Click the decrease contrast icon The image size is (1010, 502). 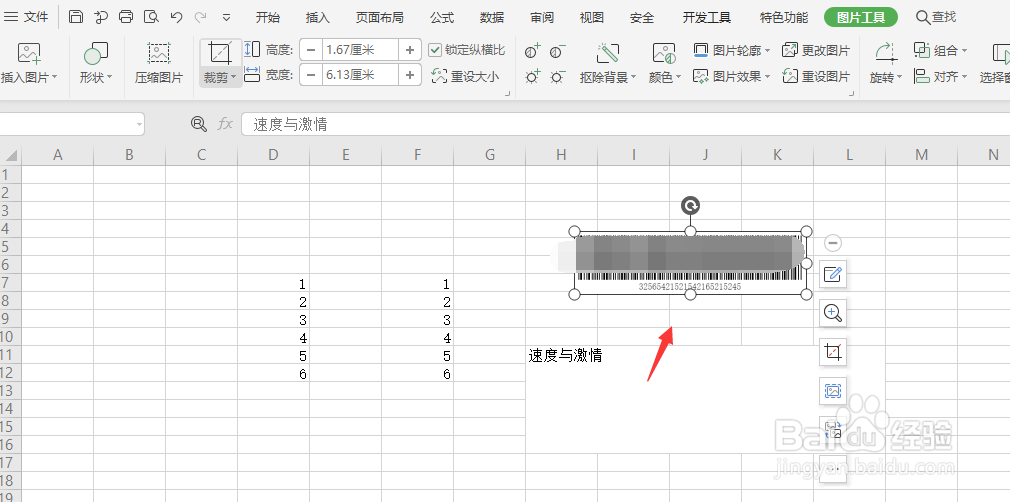coord(558,51)
